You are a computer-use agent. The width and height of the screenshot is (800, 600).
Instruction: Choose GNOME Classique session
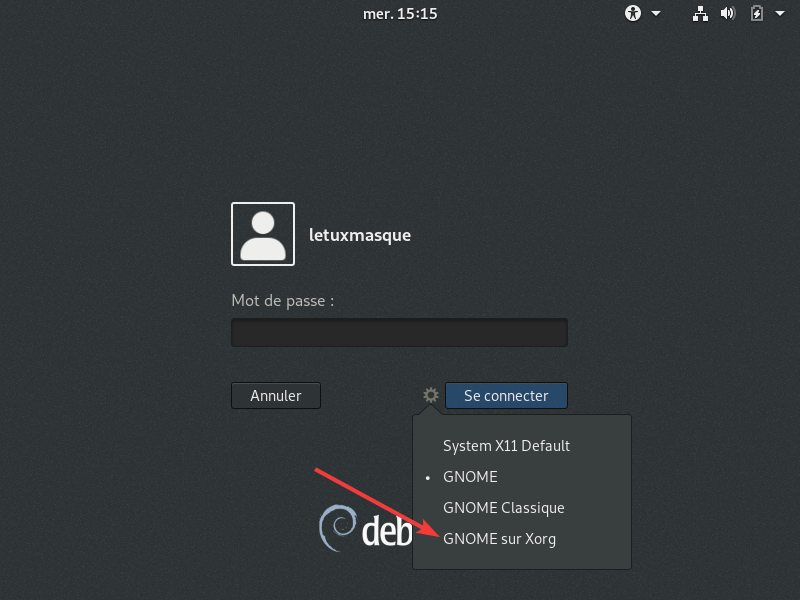pos(522,508)
